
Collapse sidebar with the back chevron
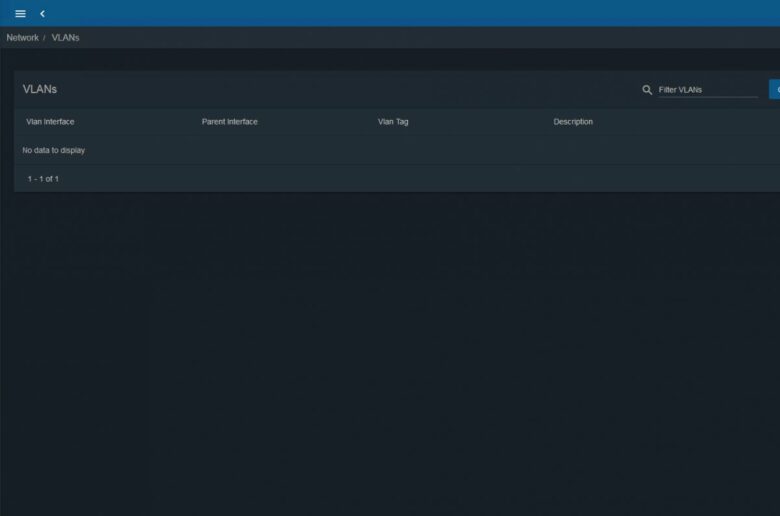[x=42, y=14]
